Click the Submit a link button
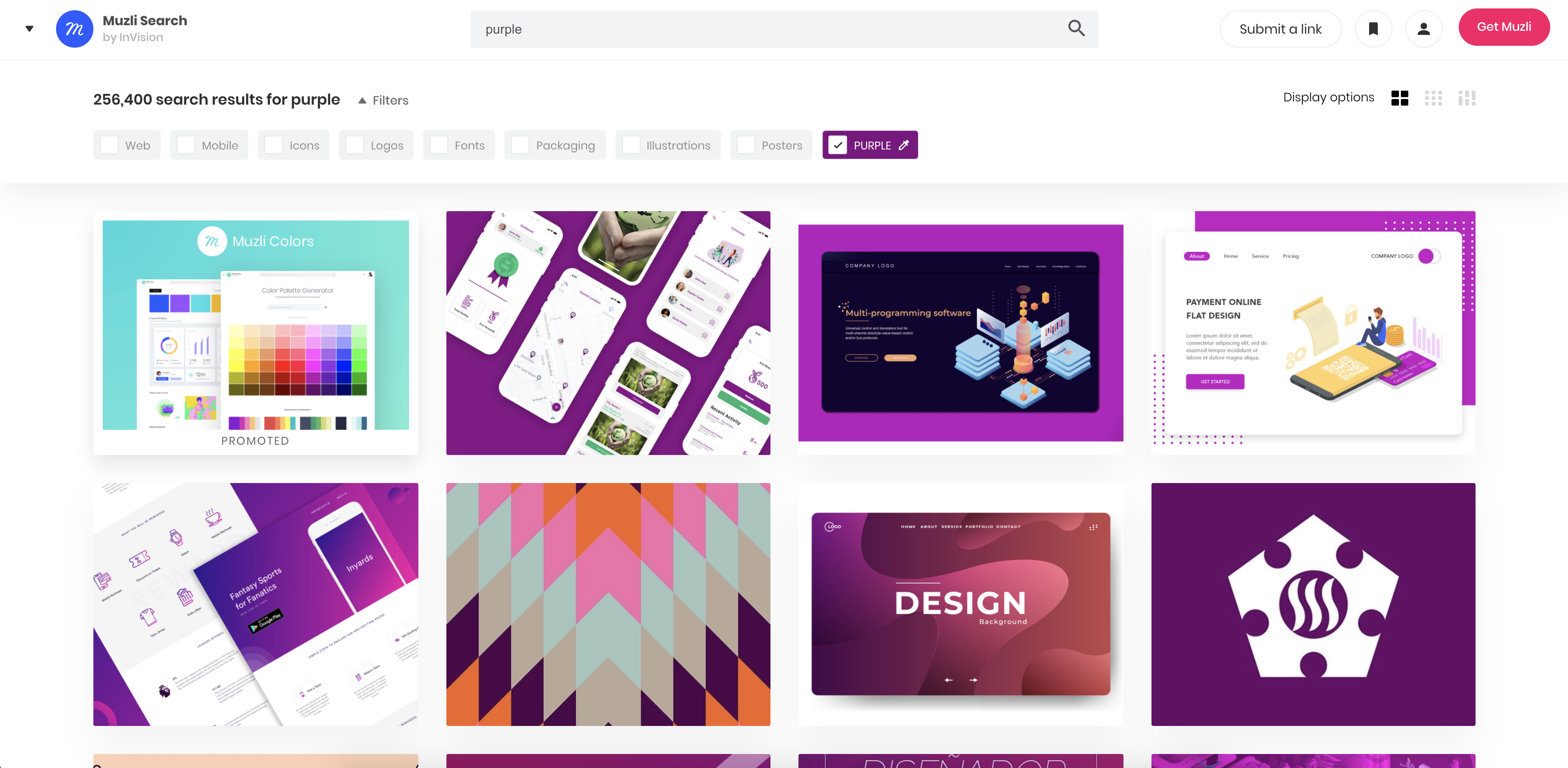Screen dimensions: 1568x768 click(x=1280, y=28)
